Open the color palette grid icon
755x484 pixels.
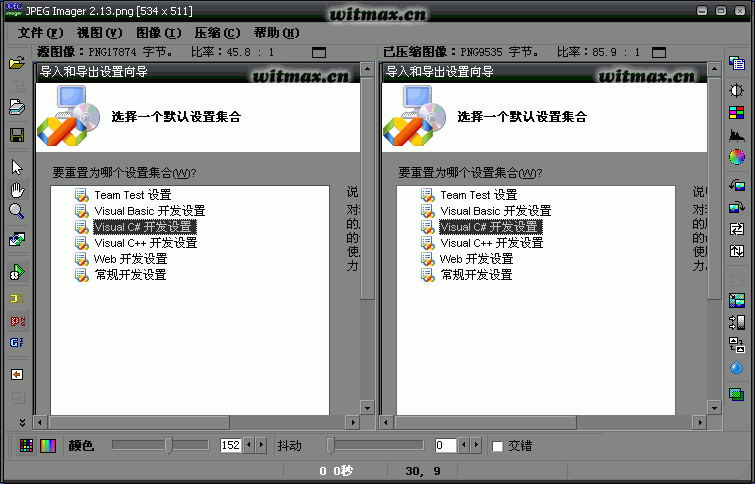pos(737,113)
